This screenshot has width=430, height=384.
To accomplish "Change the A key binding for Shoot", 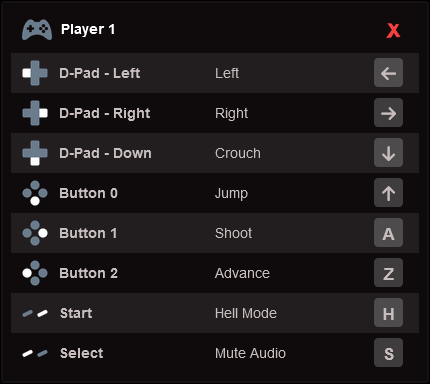I will 388,233.
